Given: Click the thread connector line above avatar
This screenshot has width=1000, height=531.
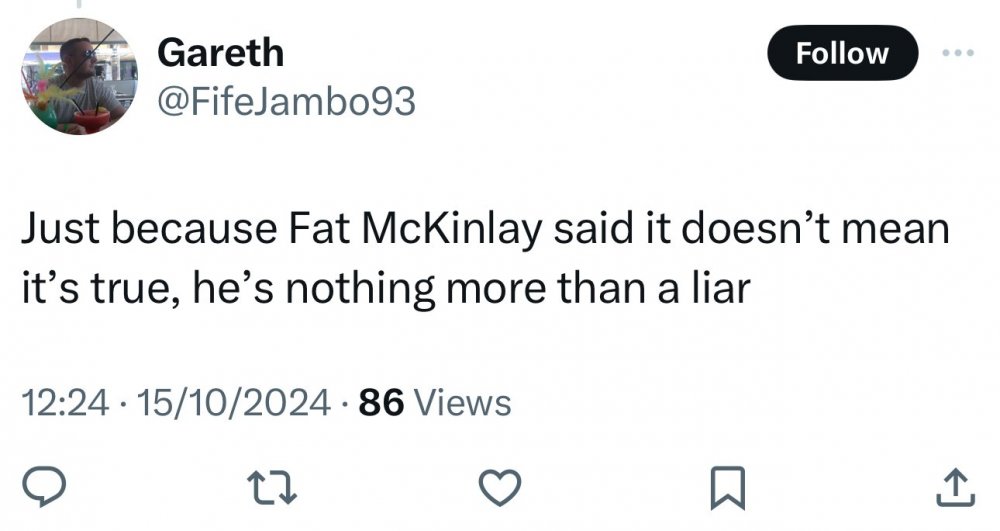Looking at the screenshot, I should pyautogui.click(x=80, y=4).
